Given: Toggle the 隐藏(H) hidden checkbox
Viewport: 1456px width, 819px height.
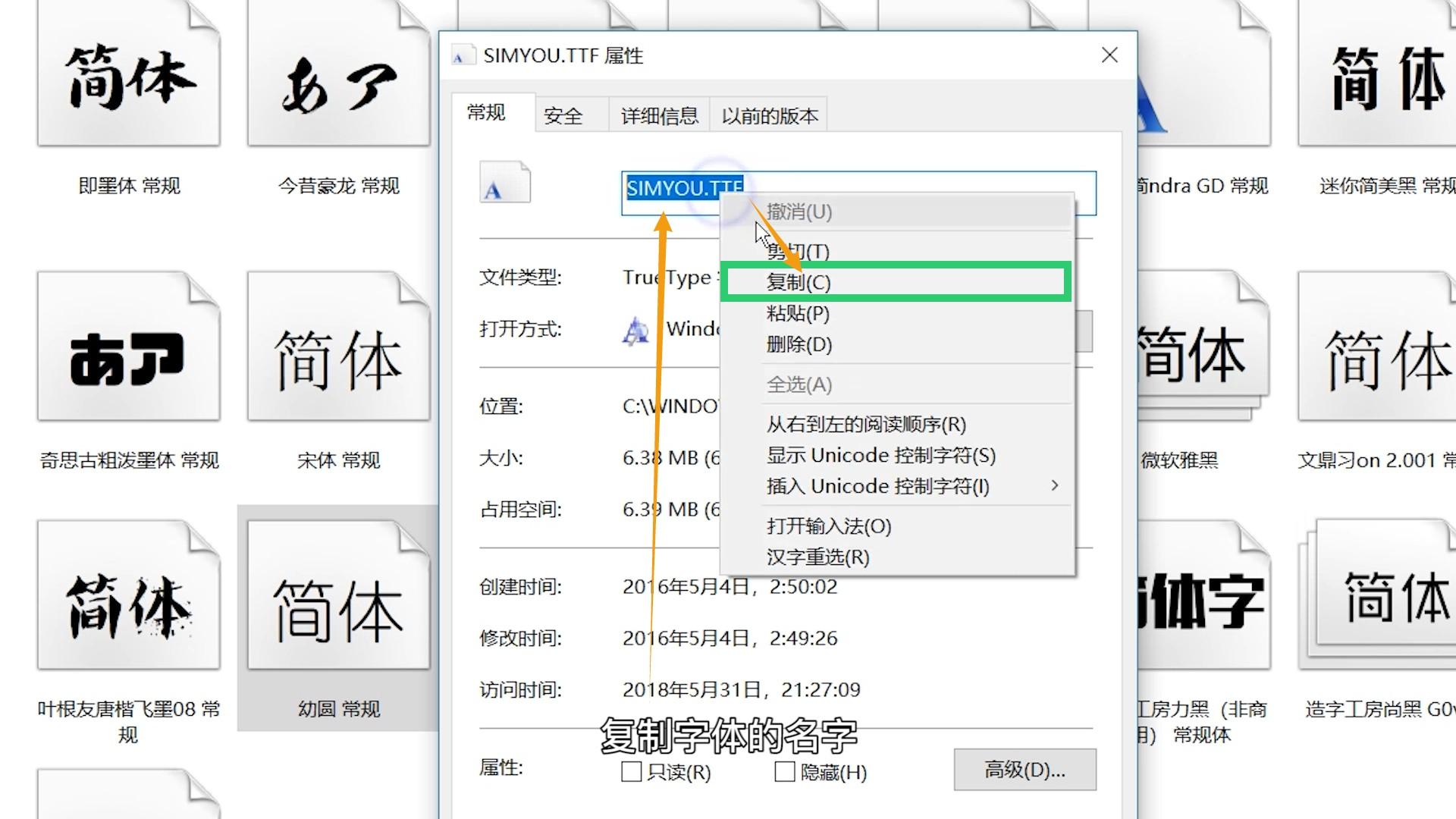Looking at the screenshot, I should pos(785,772).
